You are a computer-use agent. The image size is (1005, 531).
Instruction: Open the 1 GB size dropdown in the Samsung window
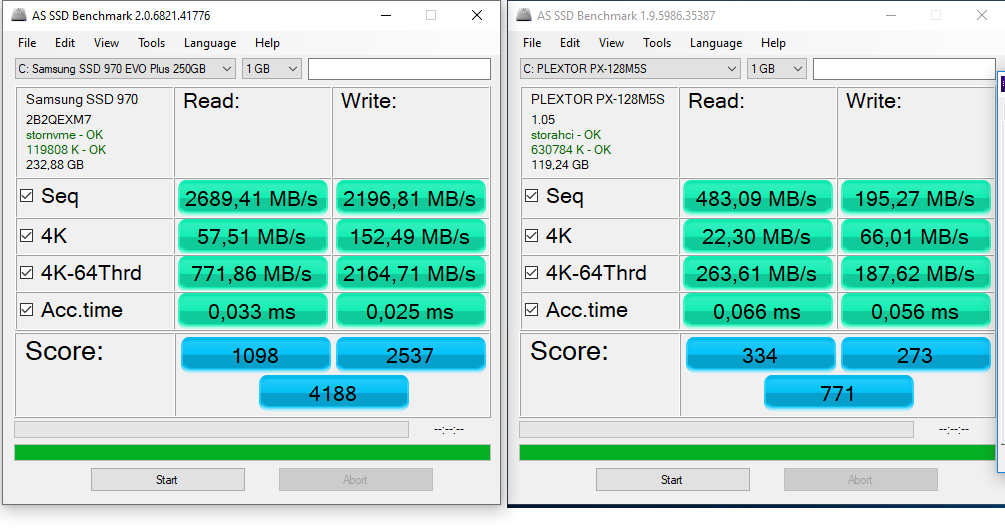click(272, 69)
